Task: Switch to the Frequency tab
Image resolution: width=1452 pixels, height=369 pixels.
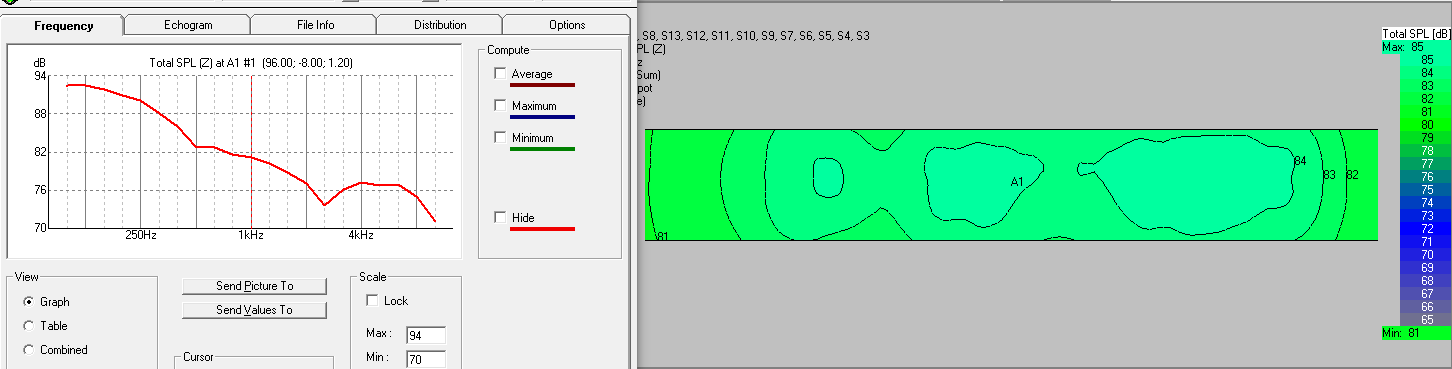Action: coord(63,25)
